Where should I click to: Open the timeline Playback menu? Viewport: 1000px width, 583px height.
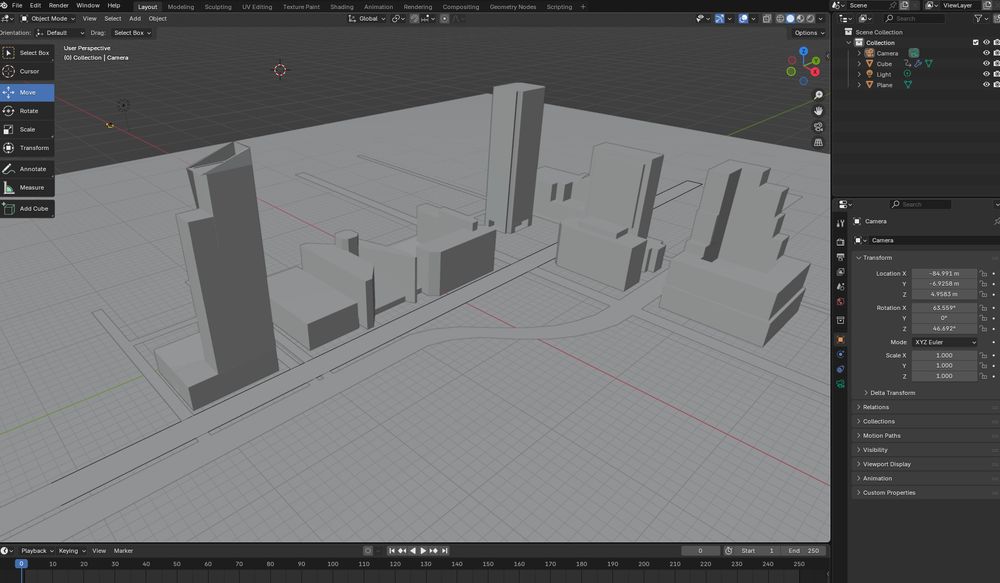point(36,550)
